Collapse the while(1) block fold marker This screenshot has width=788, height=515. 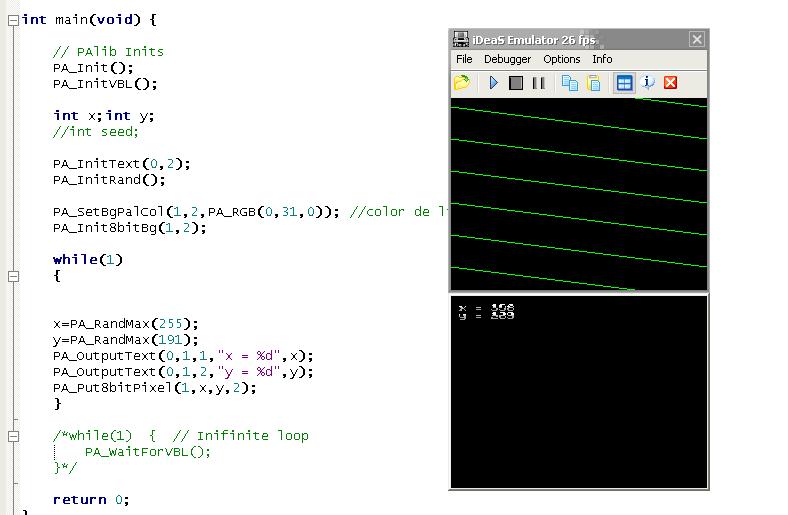[x=13, y=276]
